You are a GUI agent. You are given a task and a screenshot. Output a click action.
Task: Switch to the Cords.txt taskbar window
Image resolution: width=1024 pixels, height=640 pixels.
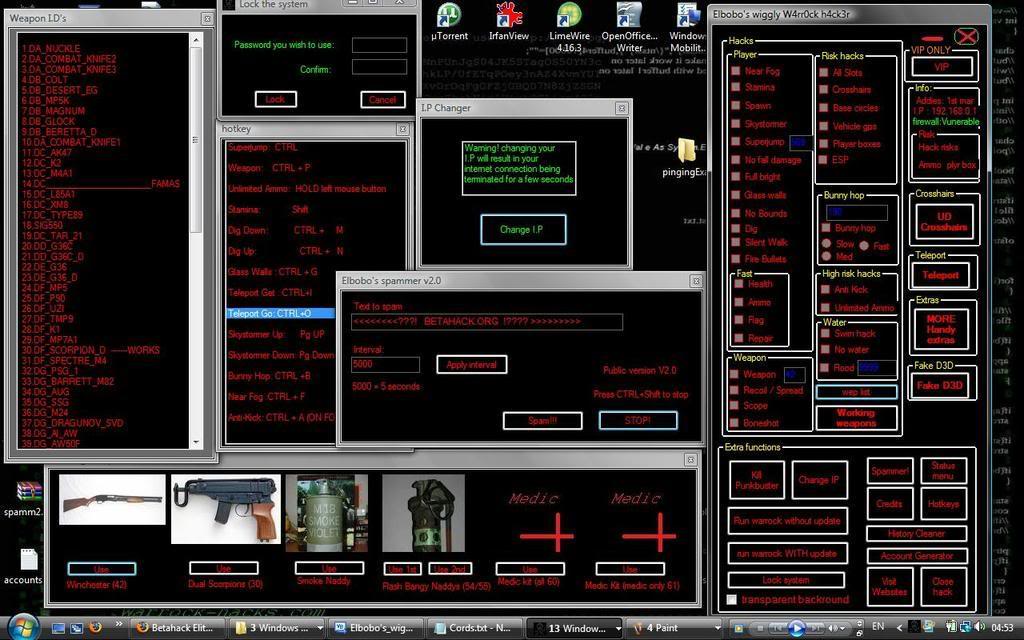[x=475, y=628]
